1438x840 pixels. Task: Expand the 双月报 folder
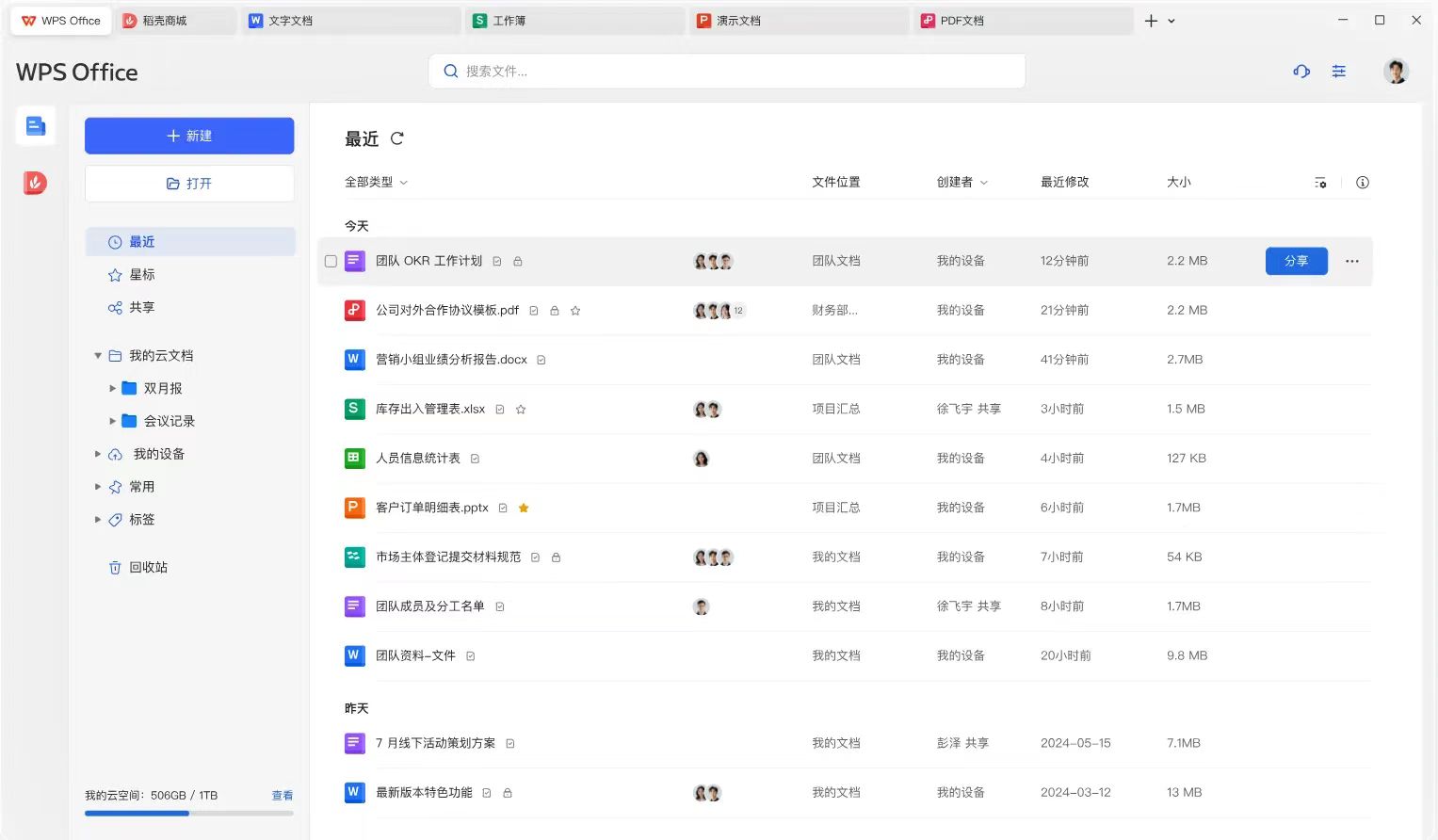[113, 387]
